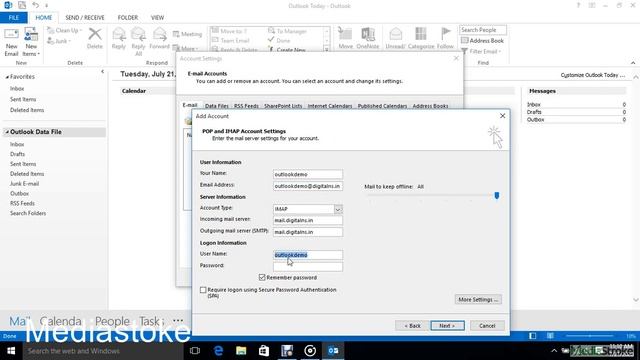This screenshot has height=360, width=640.
Task: Click Outgoing mail server SMTP field
Action: (308, 232)
